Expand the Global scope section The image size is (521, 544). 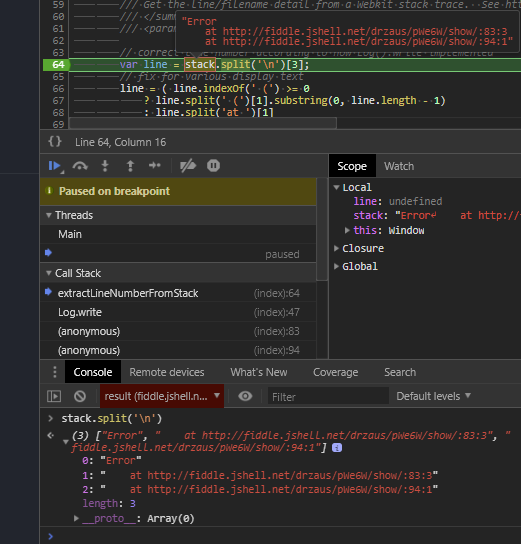pos(336,266)
